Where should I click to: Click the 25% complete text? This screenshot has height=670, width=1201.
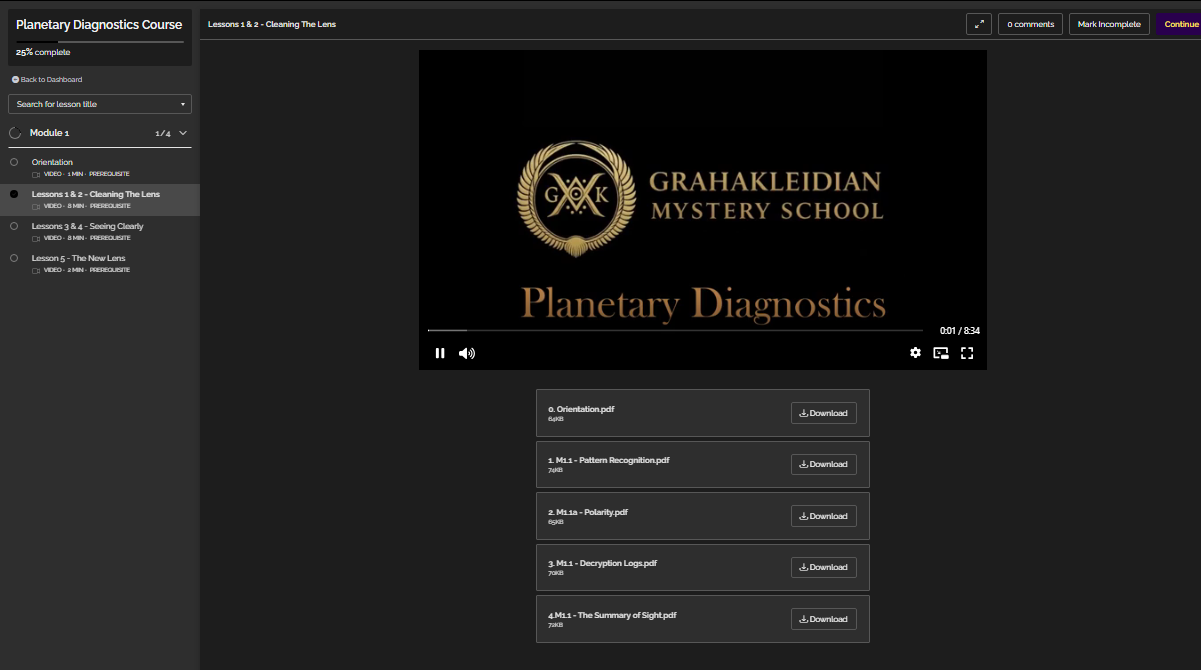(x=43, y=52)
